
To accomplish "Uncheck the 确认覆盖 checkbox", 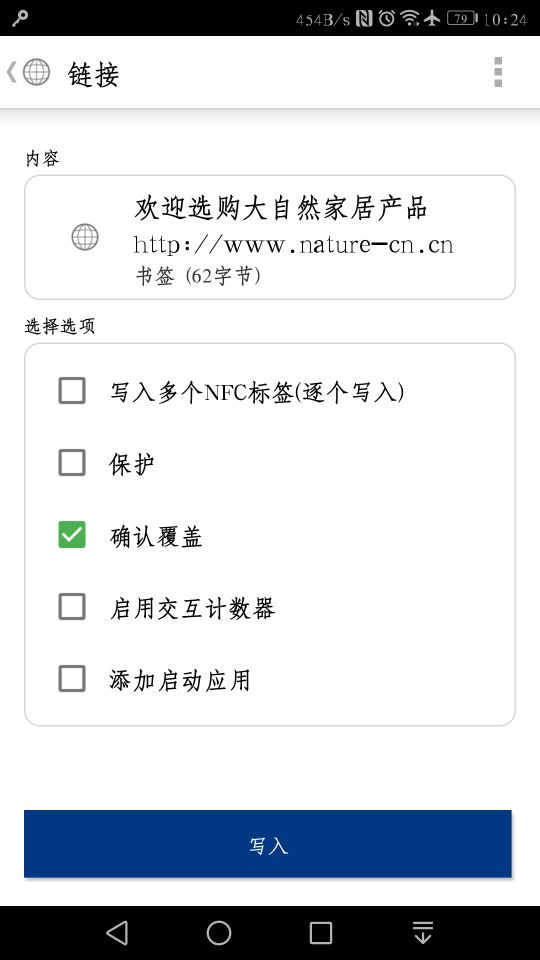I will pyautogui.click(x=72, y=535).
